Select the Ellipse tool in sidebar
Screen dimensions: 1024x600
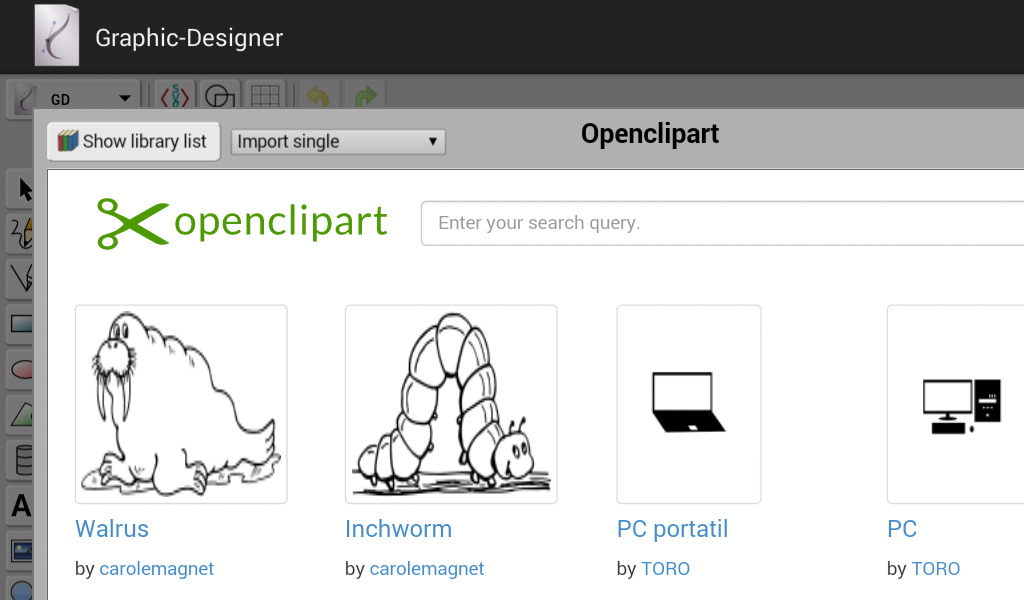[22, 369]
